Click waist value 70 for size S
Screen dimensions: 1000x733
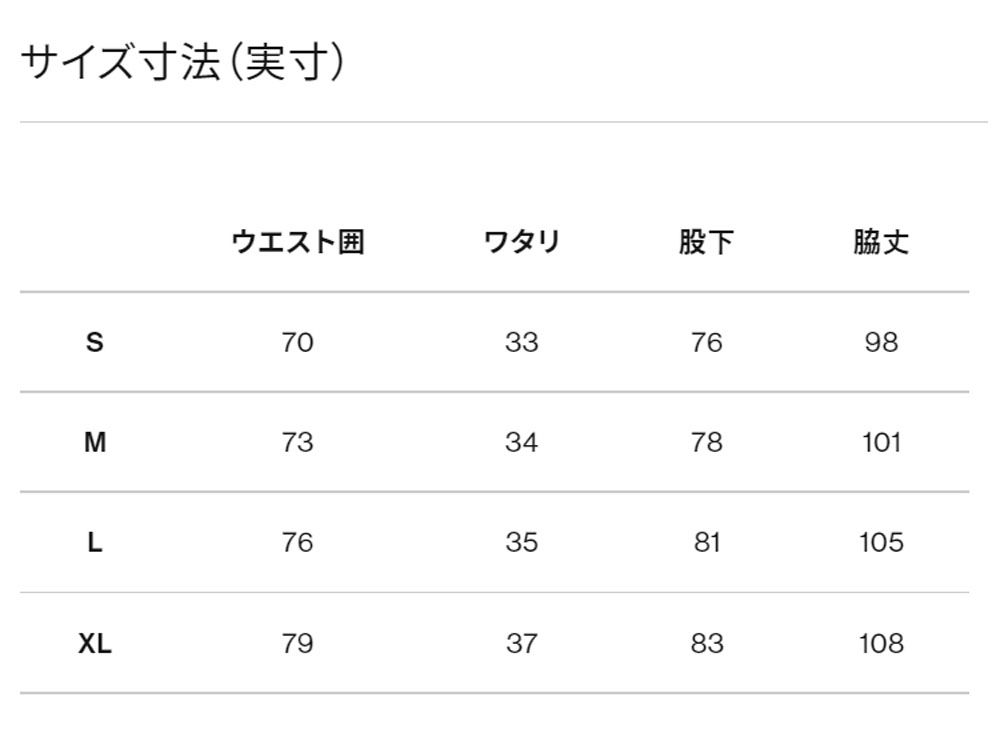(297, 343)
